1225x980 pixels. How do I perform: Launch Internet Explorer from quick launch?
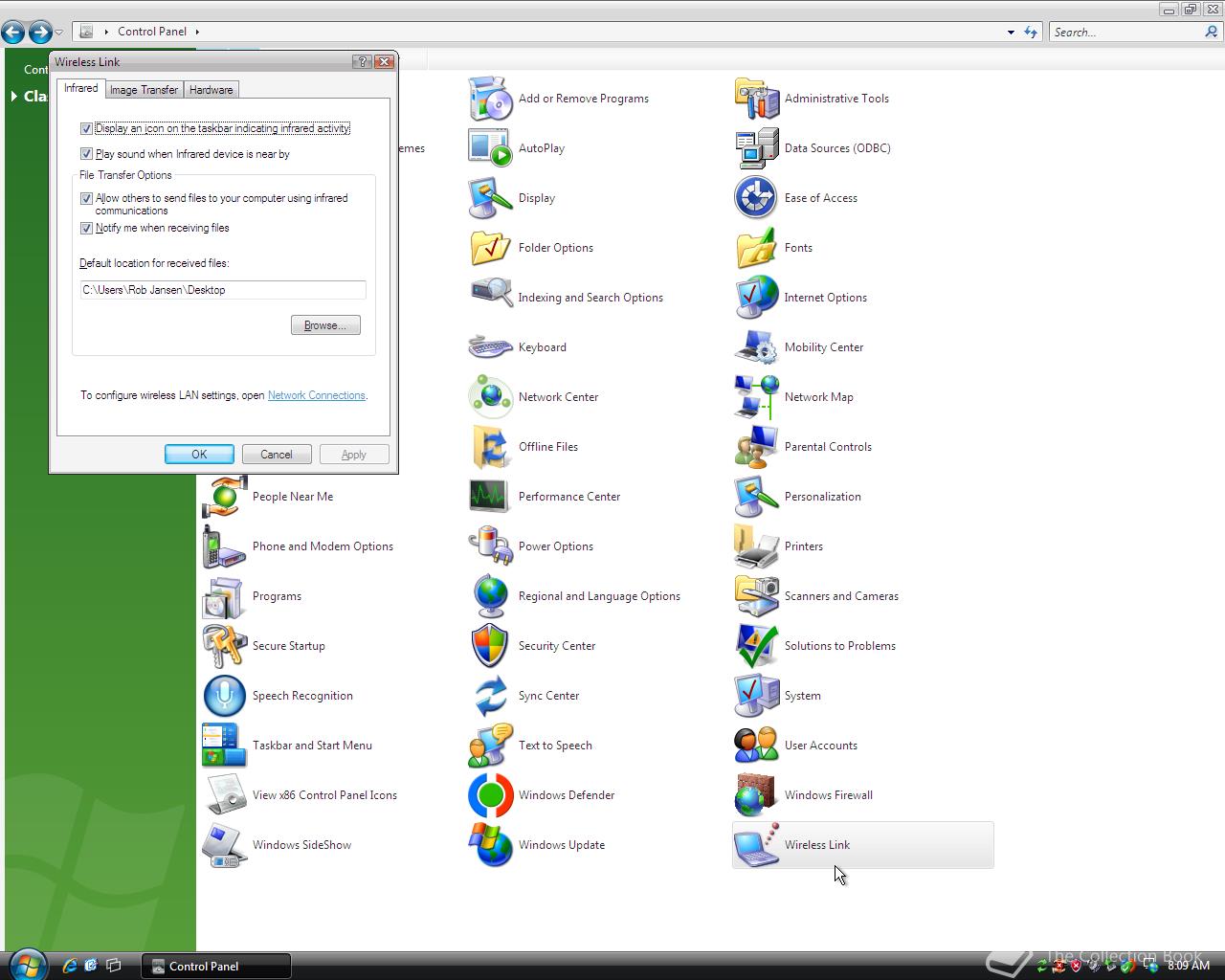coord(70,966)
